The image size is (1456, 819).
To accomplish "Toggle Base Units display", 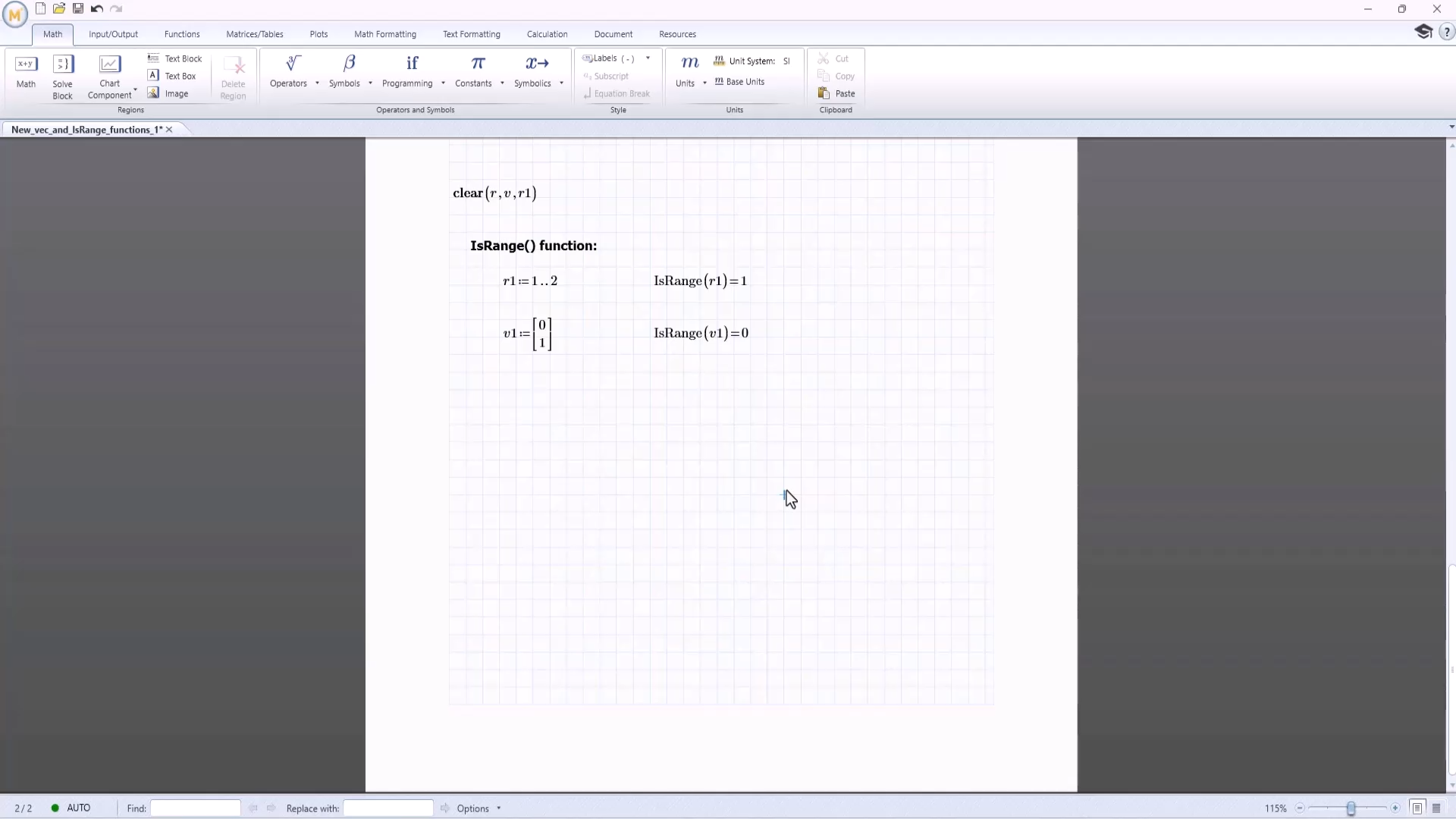I will click(x=740, y=82).
